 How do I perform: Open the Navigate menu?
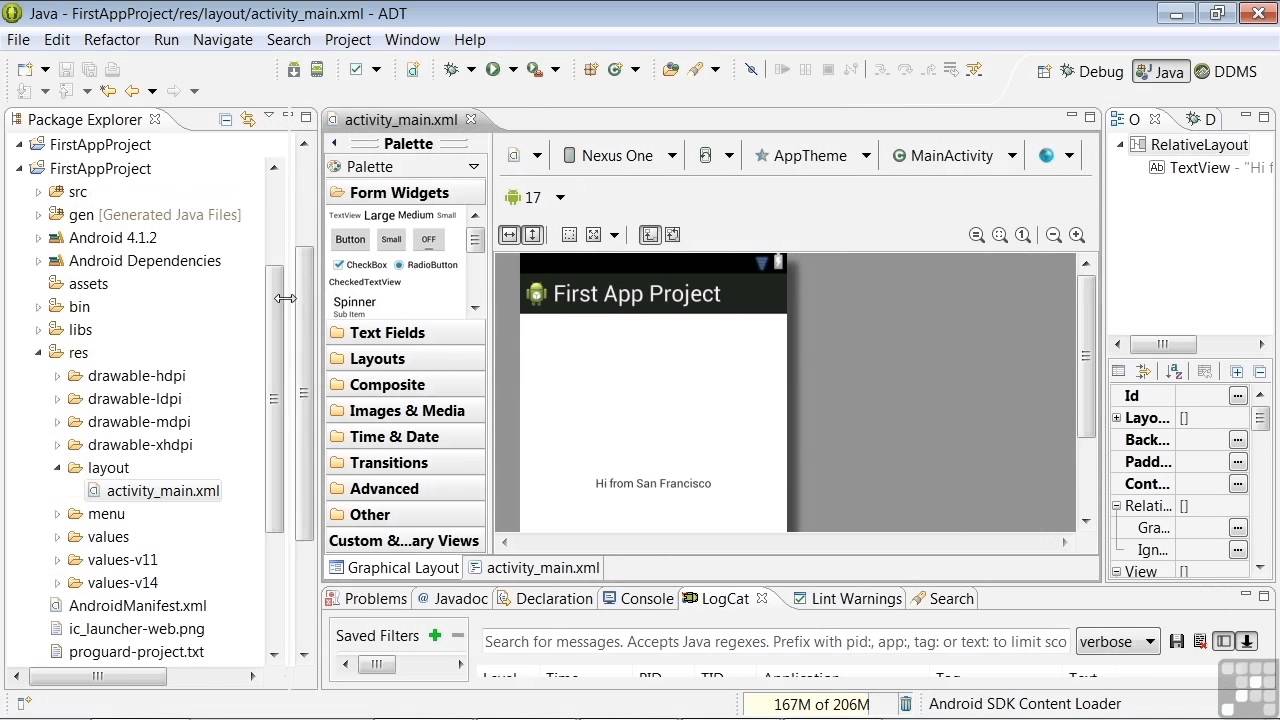223,40
